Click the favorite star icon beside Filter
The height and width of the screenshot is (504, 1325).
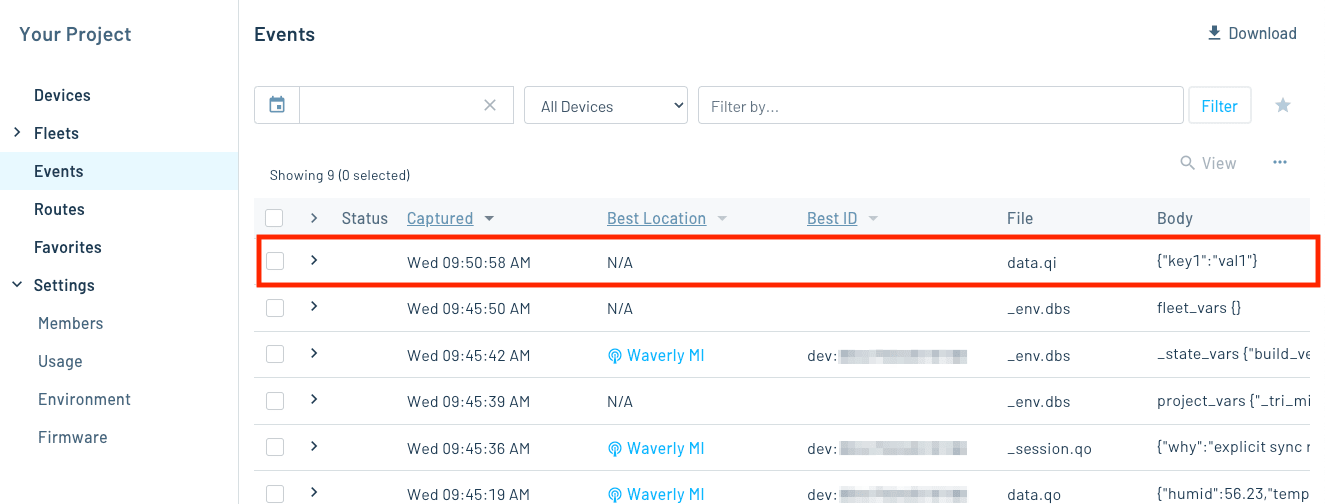[1283, 105]
